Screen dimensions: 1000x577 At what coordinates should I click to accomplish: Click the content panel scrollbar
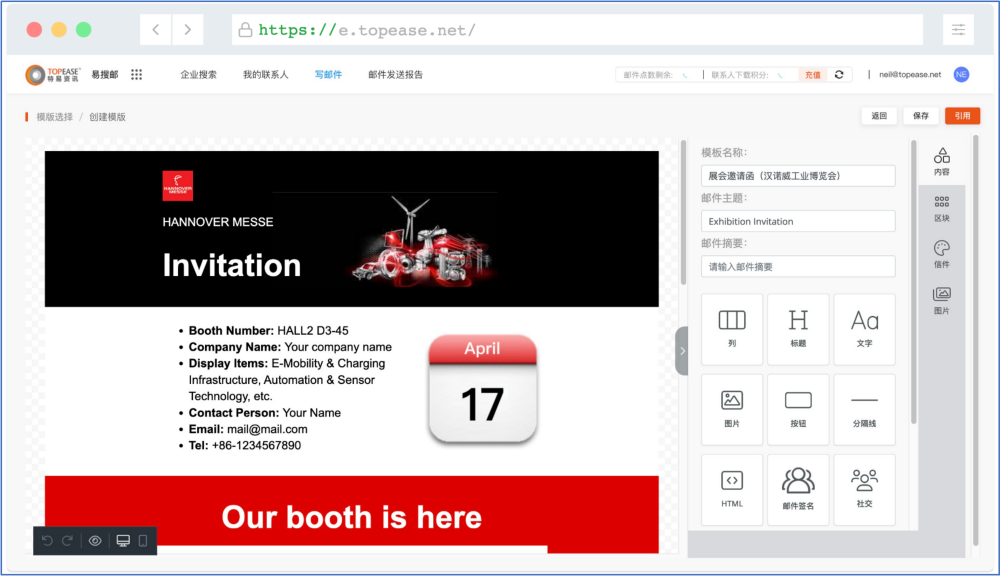coord(913,282)
